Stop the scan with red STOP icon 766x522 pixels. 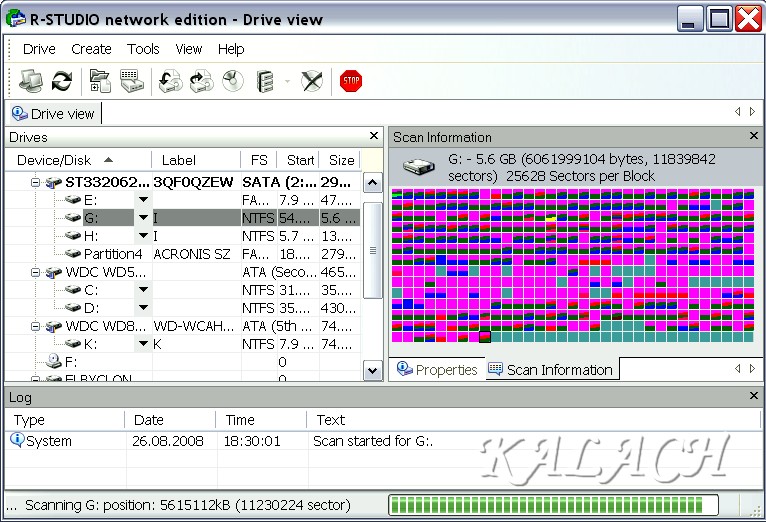[x=351, y=81]
